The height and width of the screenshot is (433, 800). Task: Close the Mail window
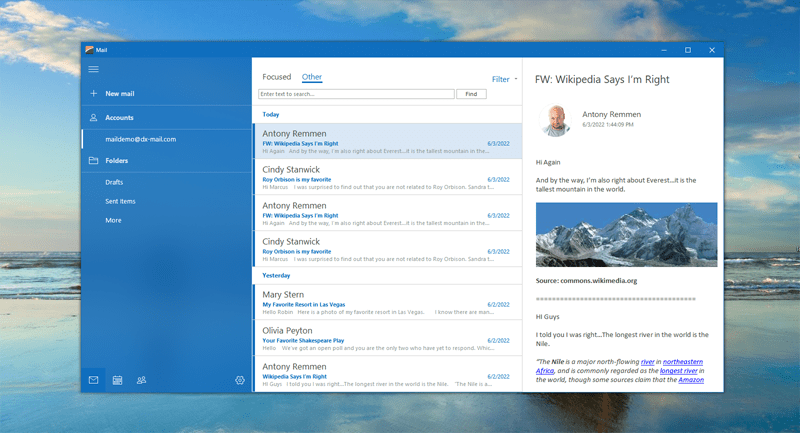[x=712, y=50]
